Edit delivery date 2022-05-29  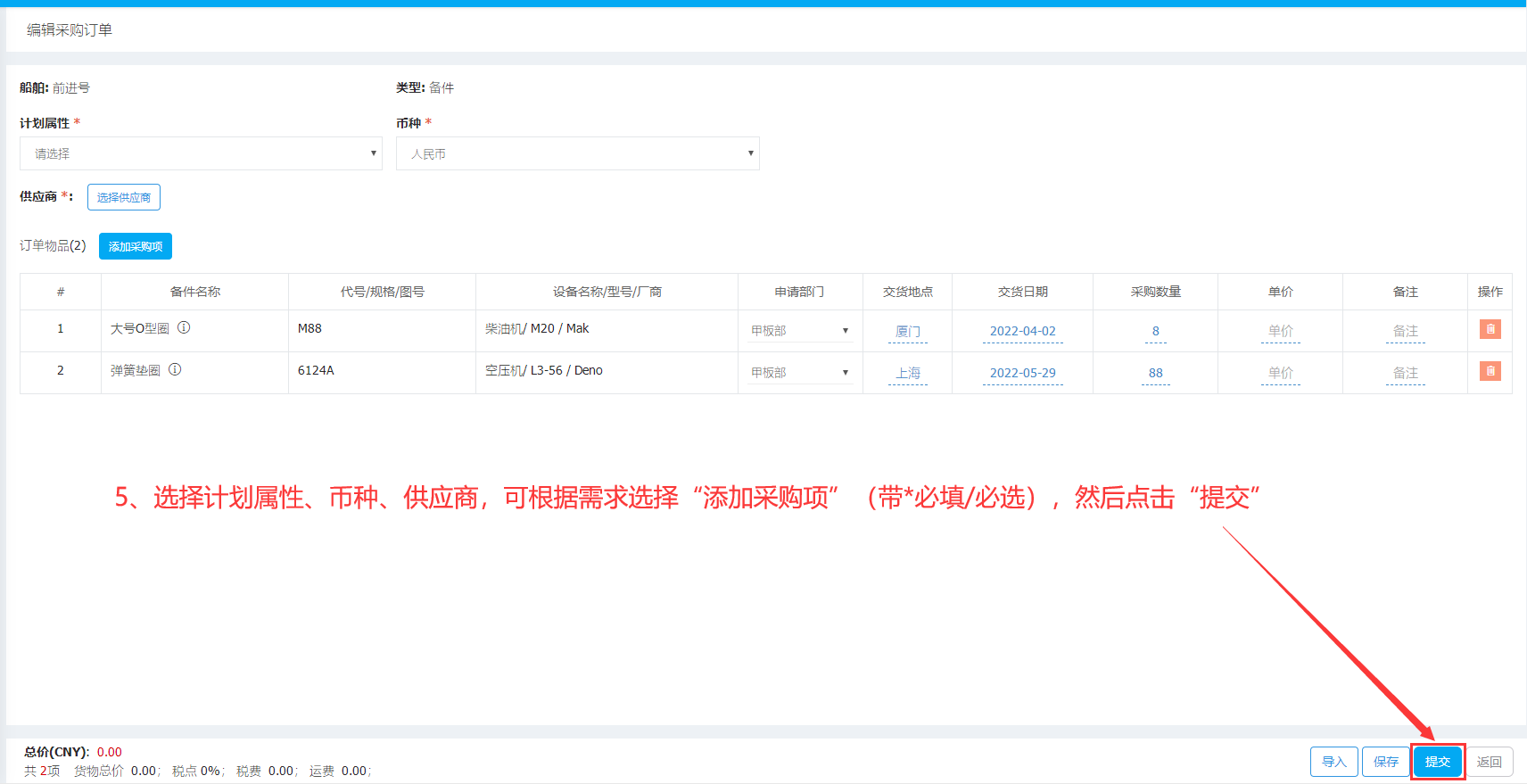click(x=1023, y=374)
